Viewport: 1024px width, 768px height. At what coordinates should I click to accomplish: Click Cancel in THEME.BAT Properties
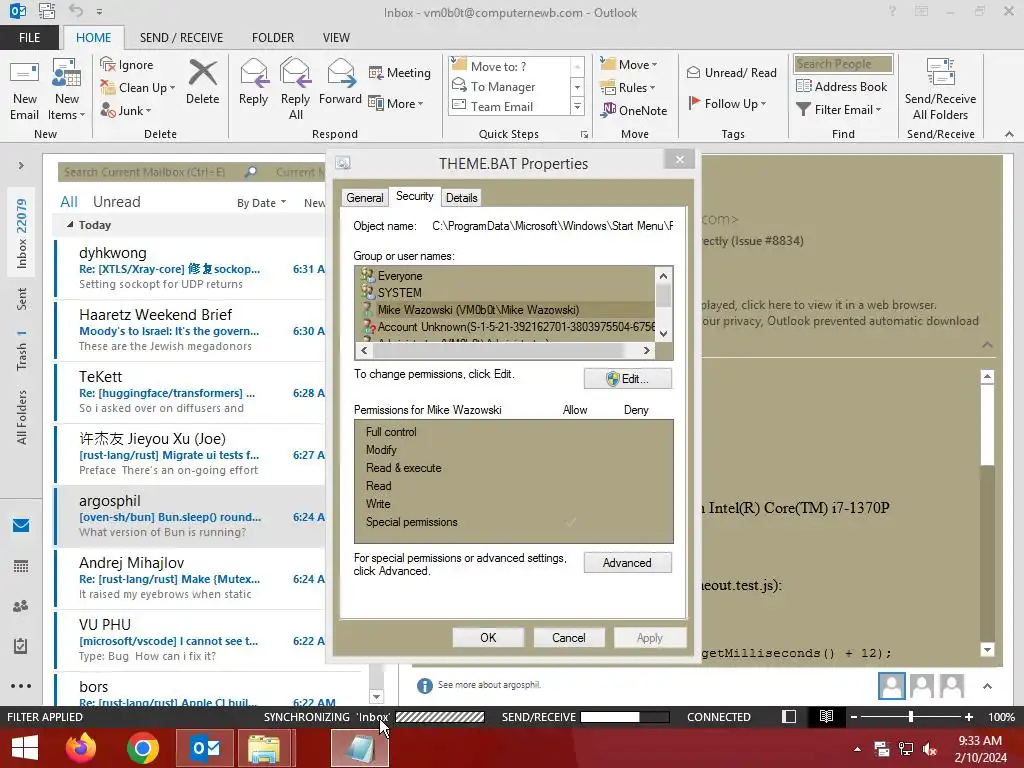569,638
